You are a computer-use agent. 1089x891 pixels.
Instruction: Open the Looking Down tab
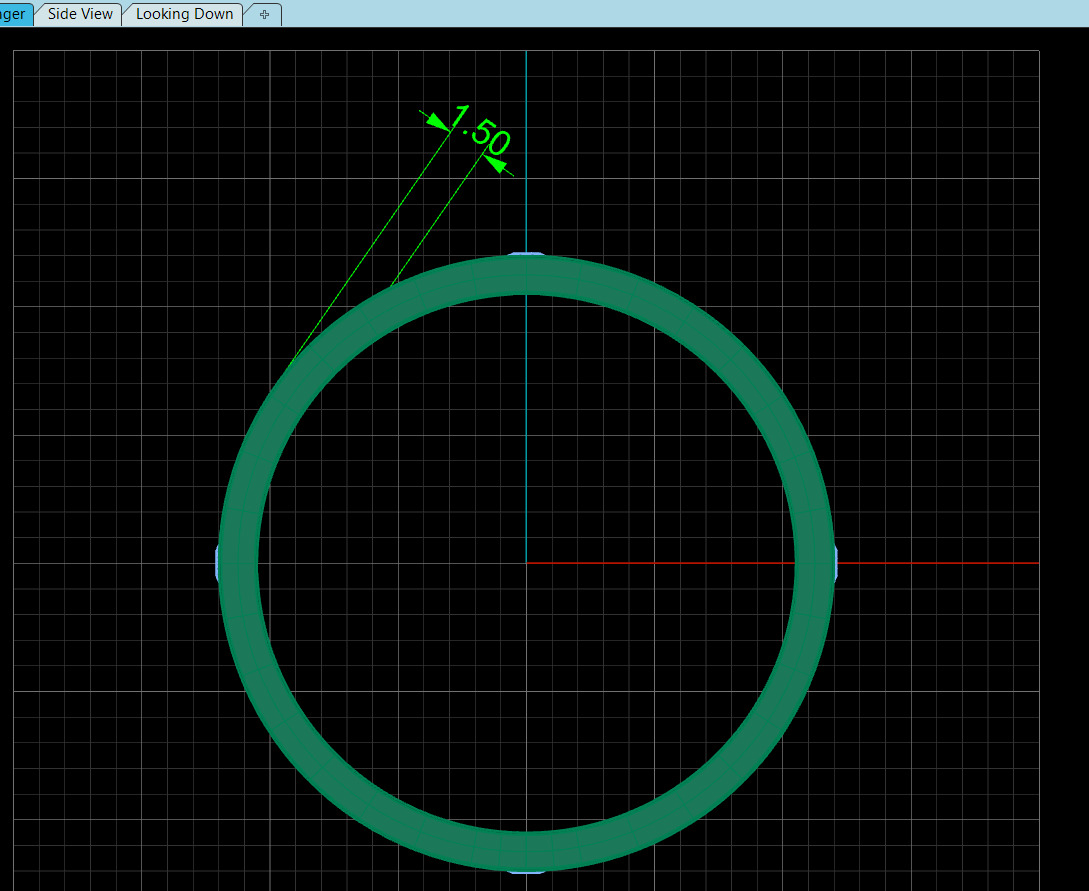184,14
